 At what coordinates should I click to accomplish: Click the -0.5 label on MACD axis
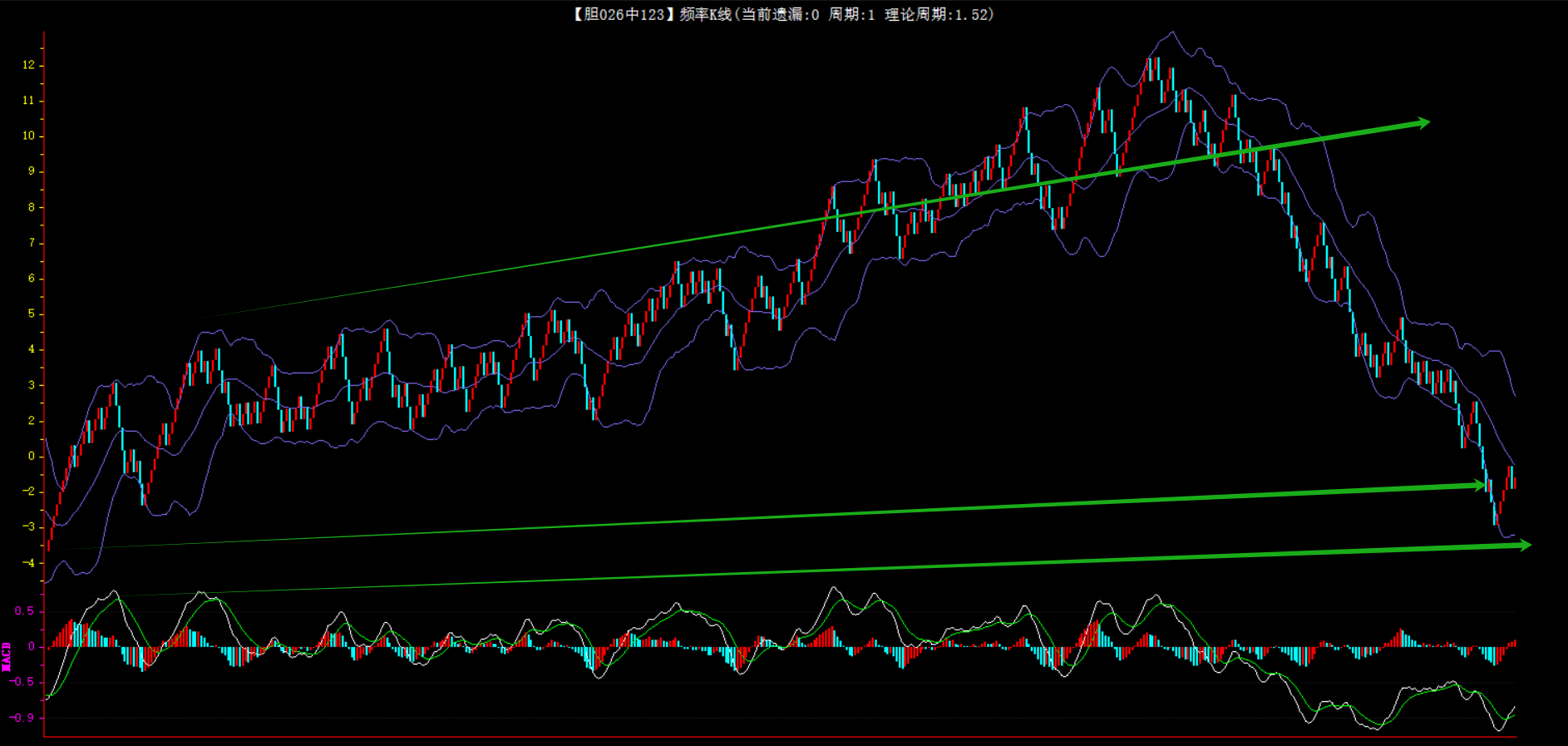[23, 682]
